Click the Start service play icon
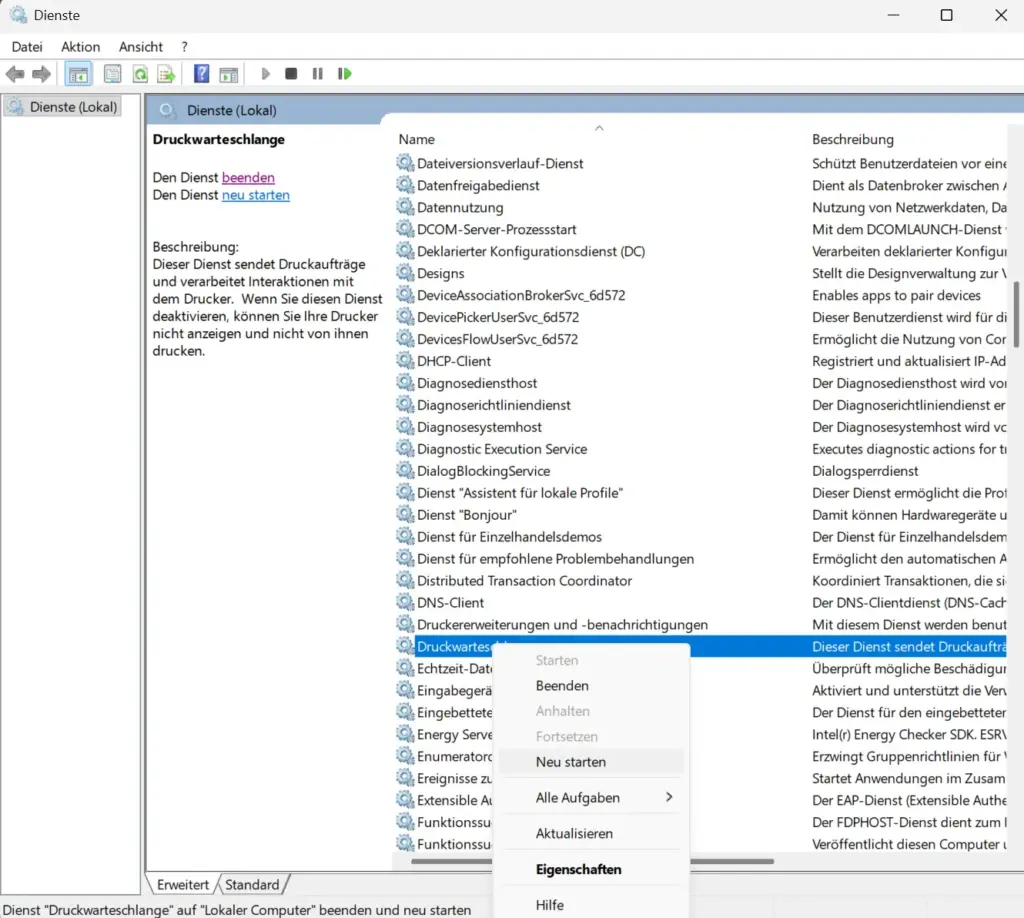Image resolution: width=1024 pixels, height=918 pixels. point(265,74)
